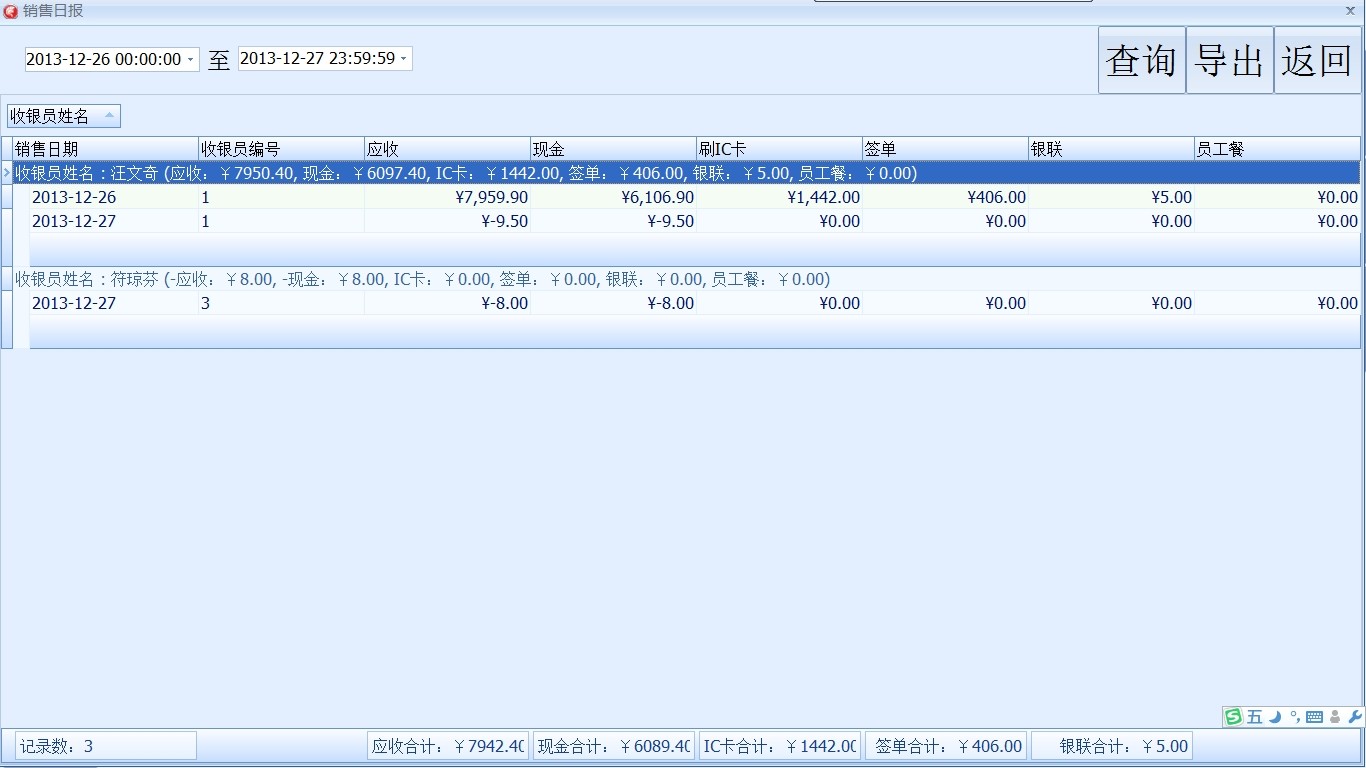This screenshot has width=1366, height=768.
Task: Click the ¥406.00 签单 cell
Action: click(945, 197)
